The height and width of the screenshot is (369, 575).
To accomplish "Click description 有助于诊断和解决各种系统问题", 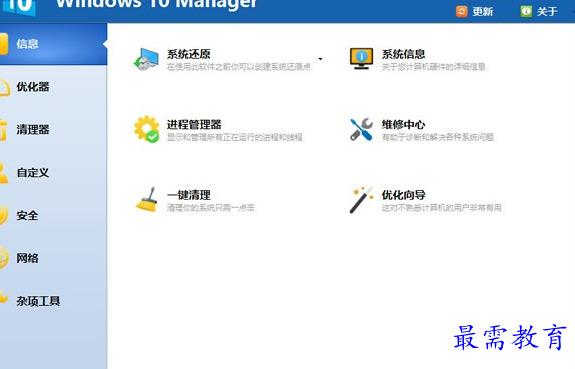I will [438, 137].
